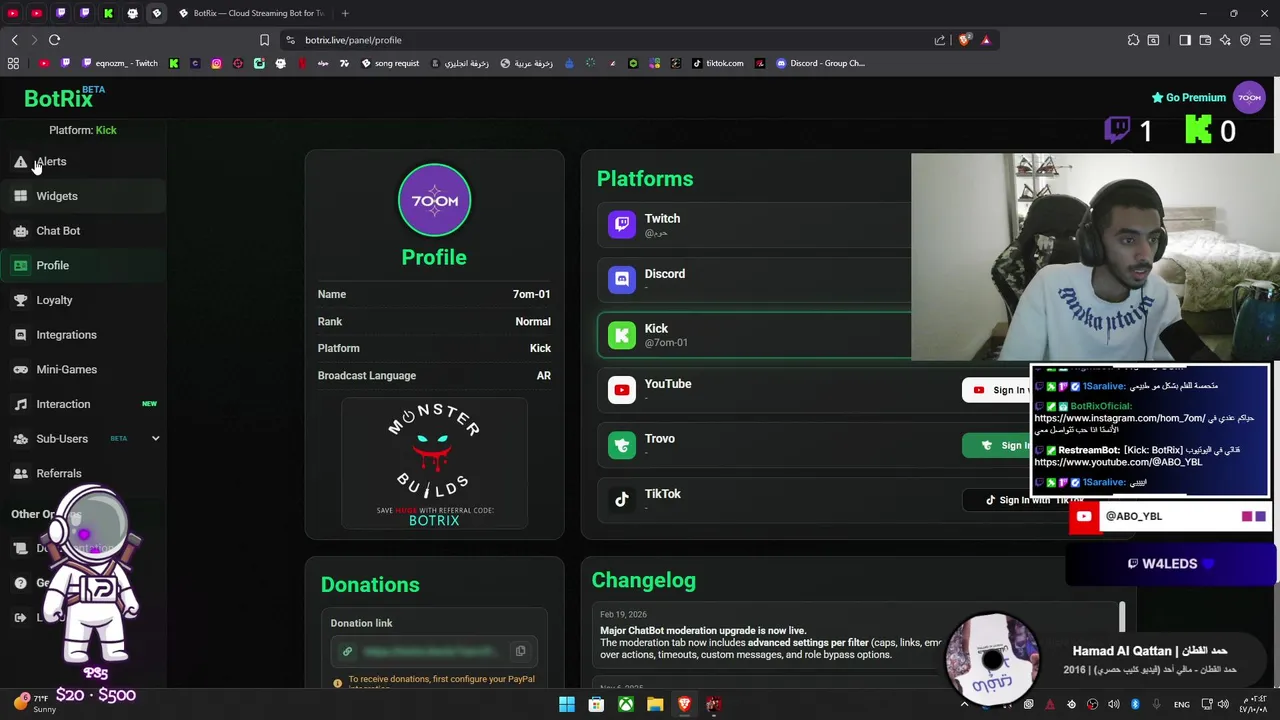Screen dimensions: 1280x720
Task: Click the changelog scrollbar
Action: click(x=1122, y=617)
